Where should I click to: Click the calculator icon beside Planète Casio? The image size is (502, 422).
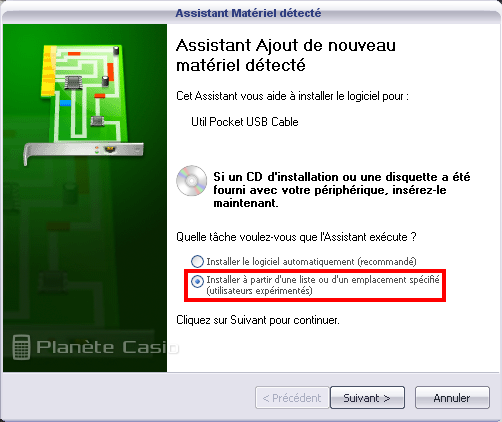pyautogui.click(x=21, y=347)
